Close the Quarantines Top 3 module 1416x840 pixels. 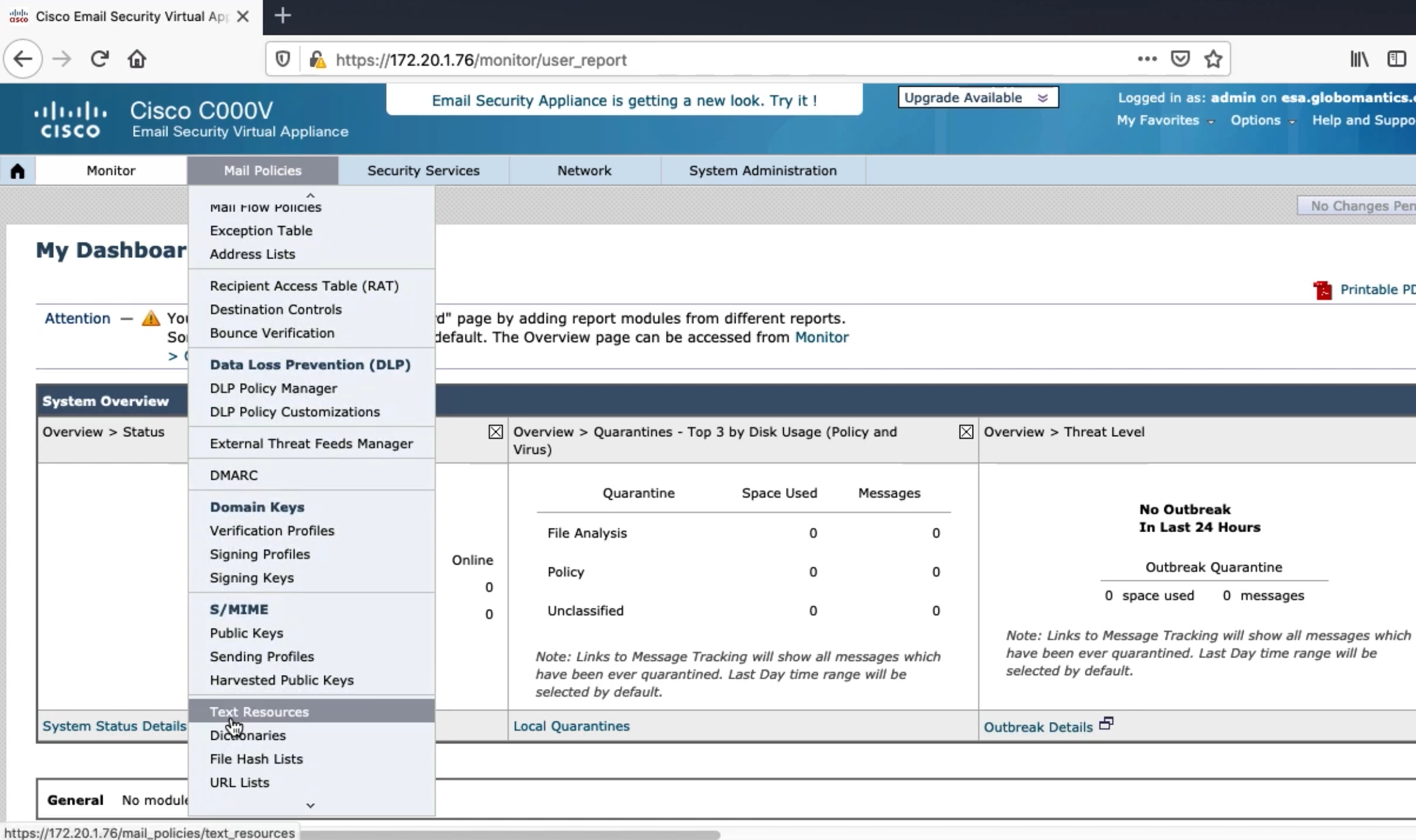pos(966,432)
